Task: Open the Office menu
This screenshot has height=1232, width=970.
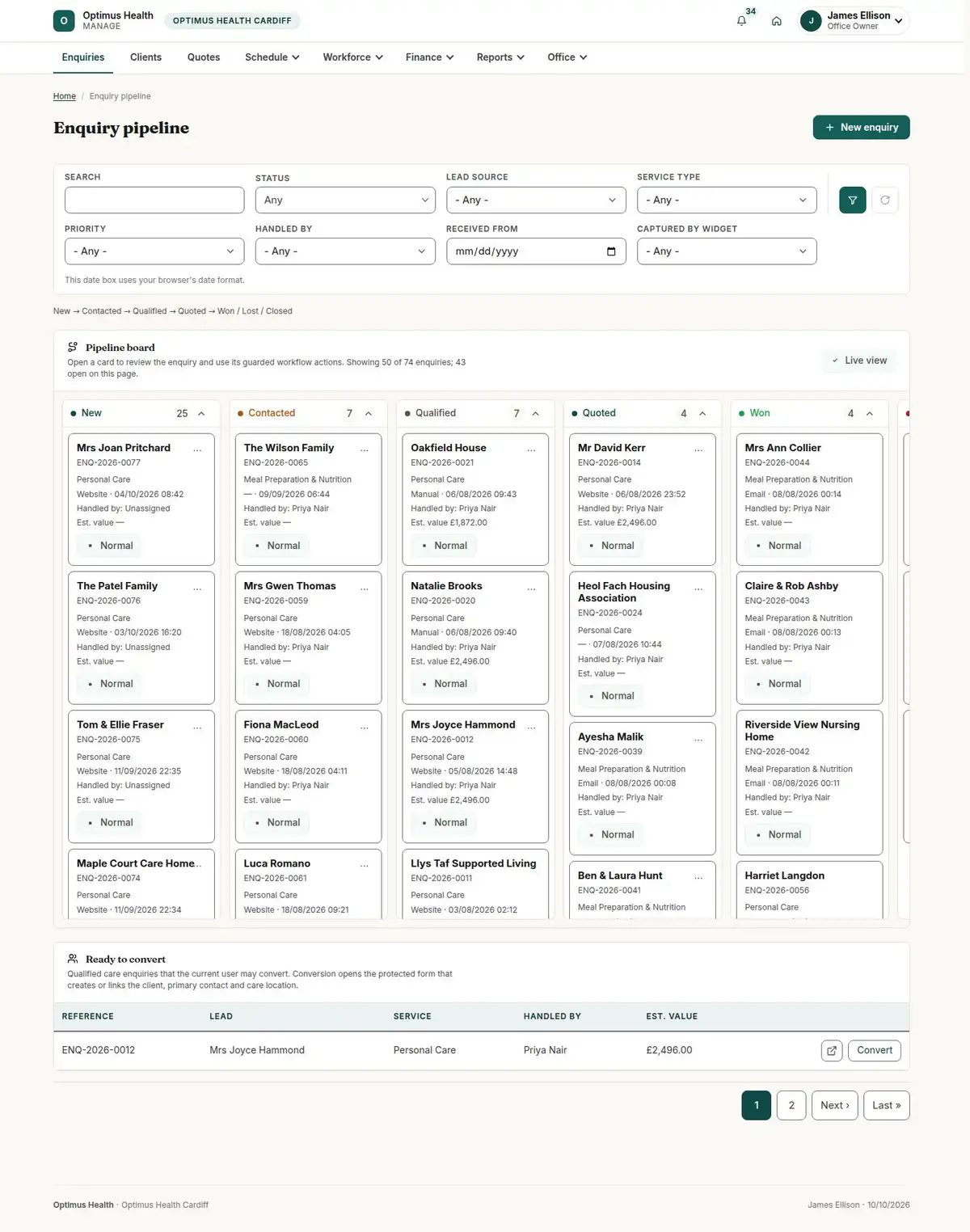Action: coord(567,57)
